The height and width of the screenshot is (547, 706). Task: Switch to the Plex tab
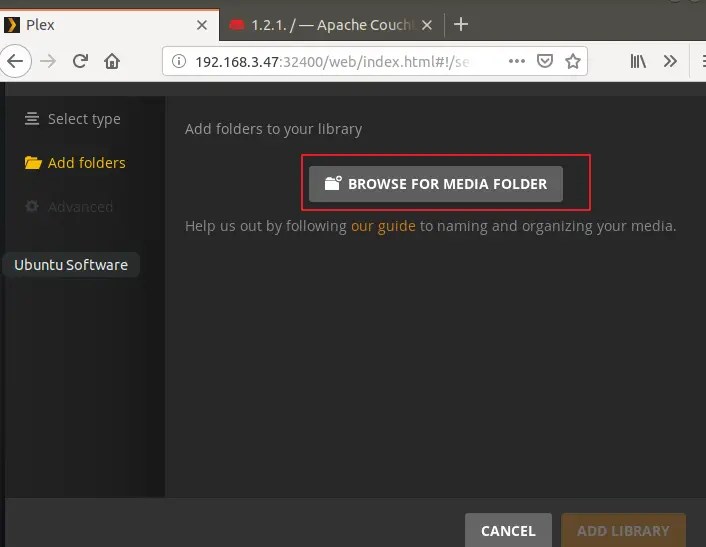pos(109,25)
